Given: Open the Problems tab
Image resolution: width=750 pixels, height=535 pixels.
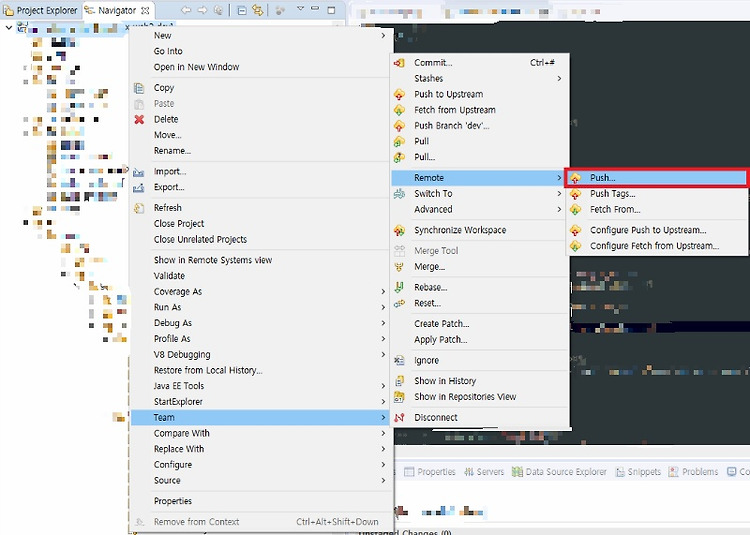Looking at the screenshot, I should (x=694, y=472).
